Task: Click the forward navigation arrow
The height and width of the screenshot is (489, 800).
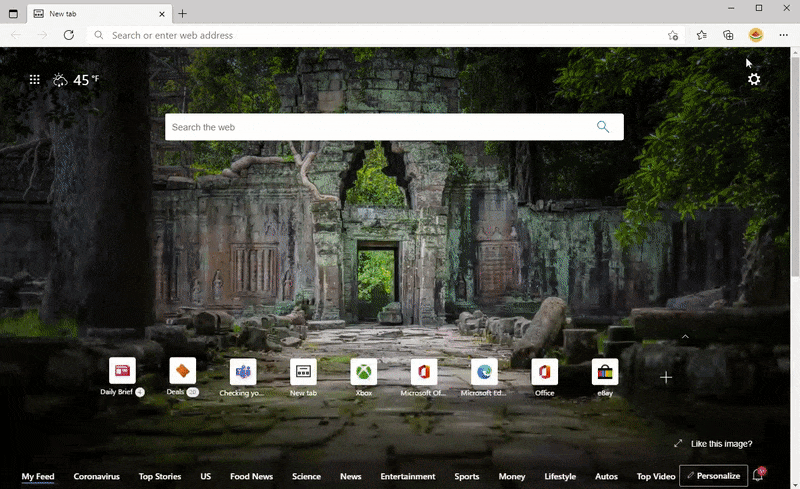Action: pyautogui.click(x=42, y=35)
